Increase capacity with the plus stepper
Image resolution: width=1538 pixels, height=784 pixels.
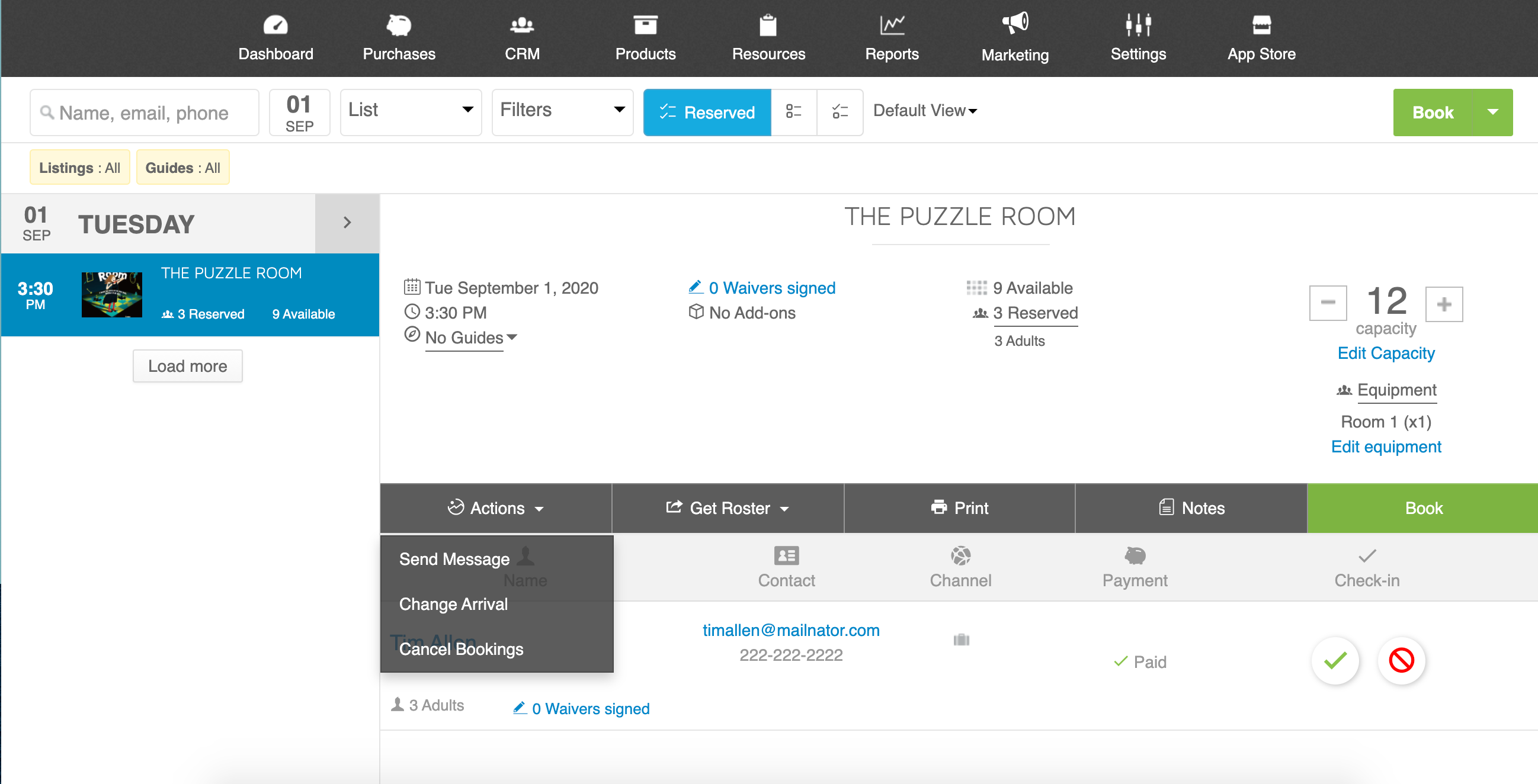coord(1443,304)
